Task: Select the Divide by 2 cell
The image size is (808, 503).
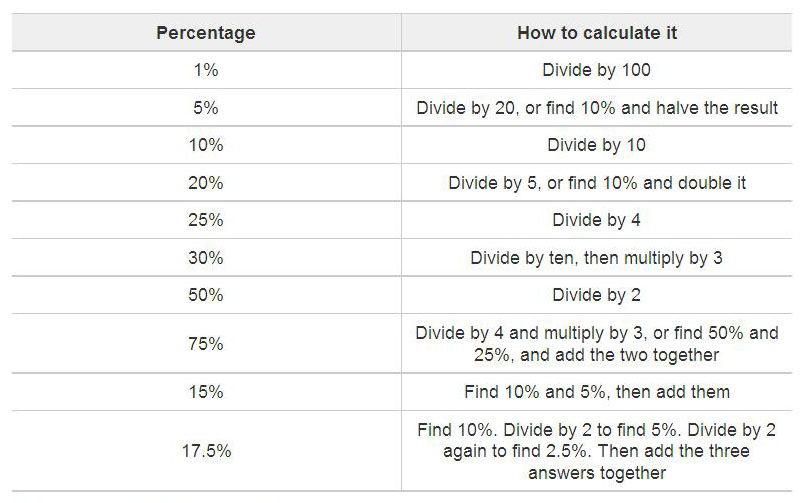Action: pos(596,295)
